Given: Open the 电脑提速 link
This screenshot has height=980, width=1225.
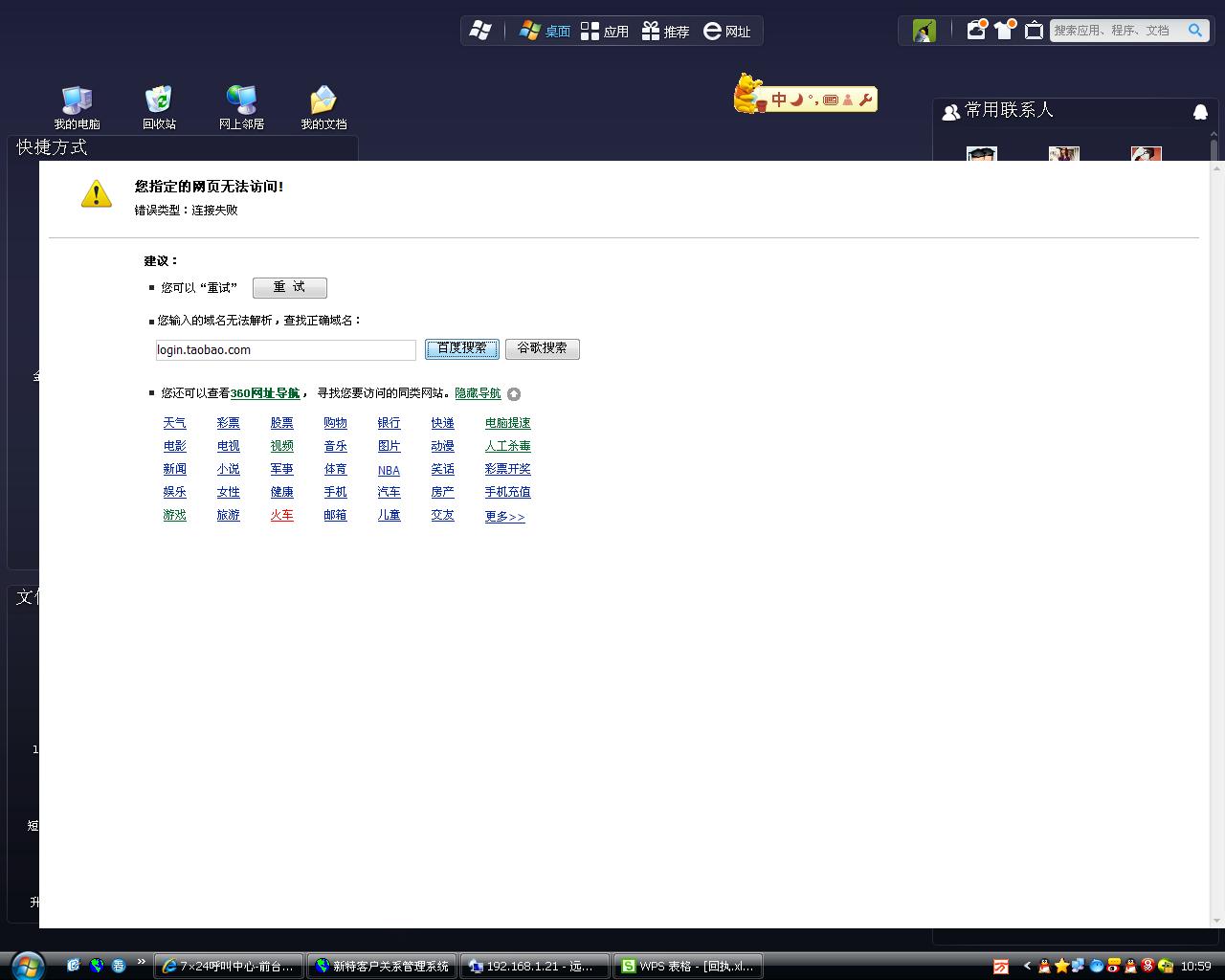Looking at the screenshot, I should (508, 423).
